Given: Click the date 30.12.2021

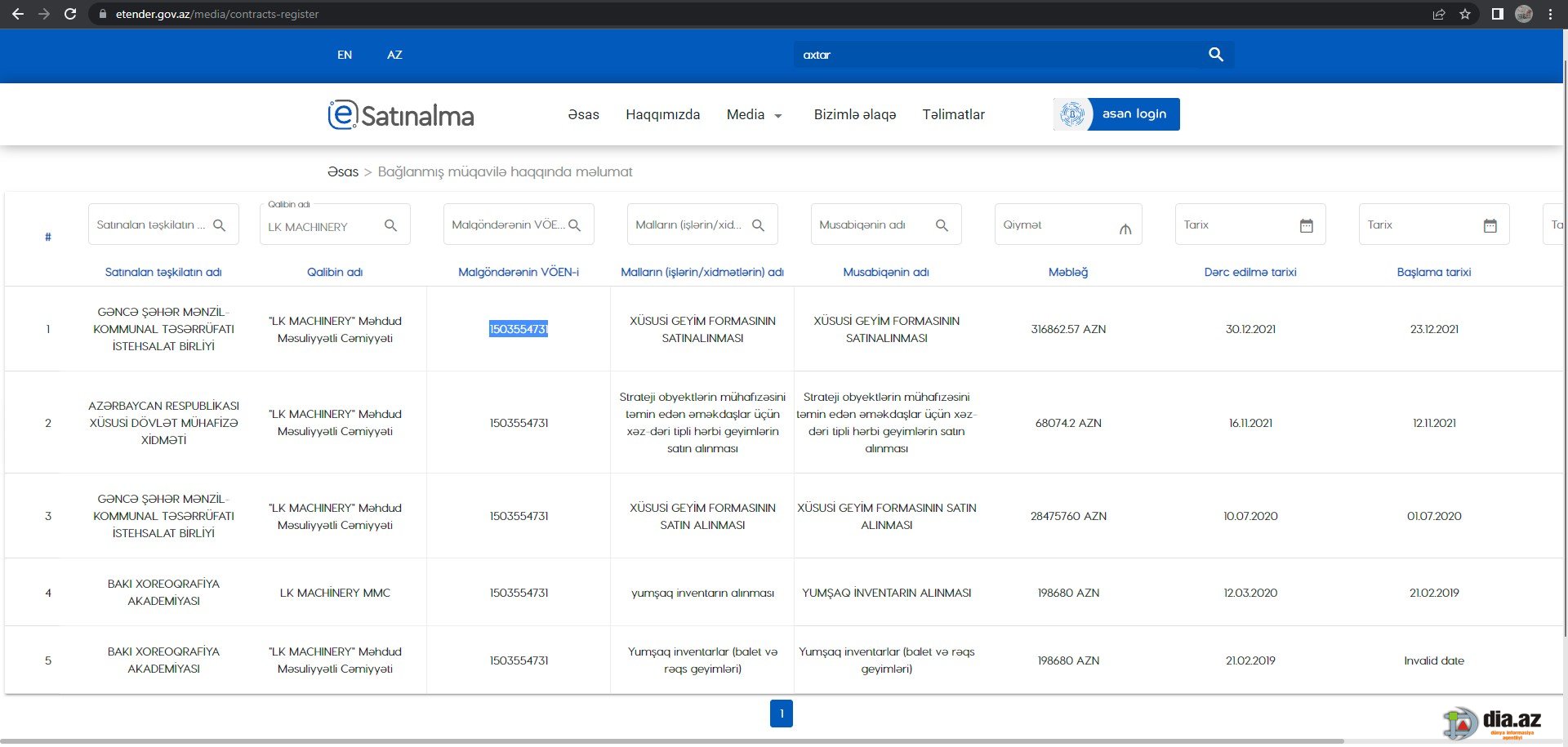Looking at the screenshot, I should click(1250, 329).
